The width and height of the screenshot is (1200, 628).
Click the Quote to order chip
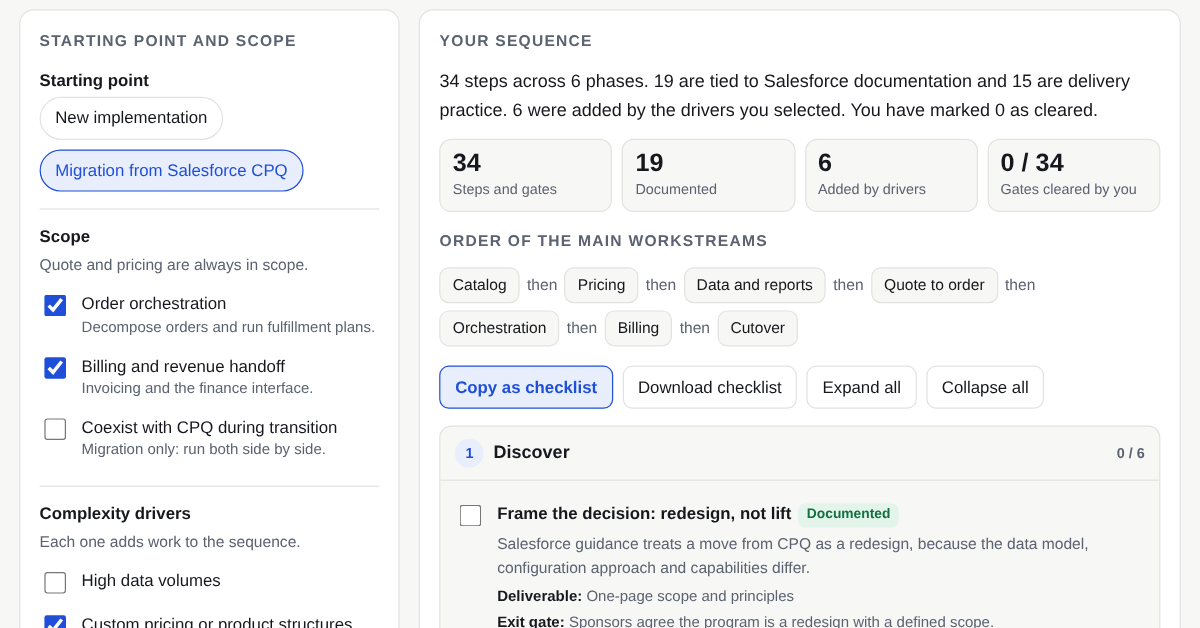(x=934, y=285)
